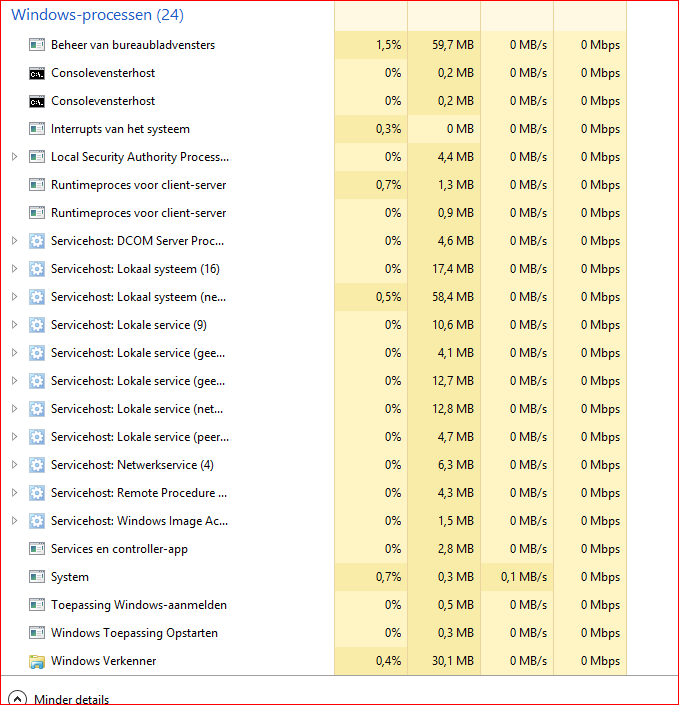
Task: Expand Servicehost: Remote Procedure entry
Action: pos(14,493)
